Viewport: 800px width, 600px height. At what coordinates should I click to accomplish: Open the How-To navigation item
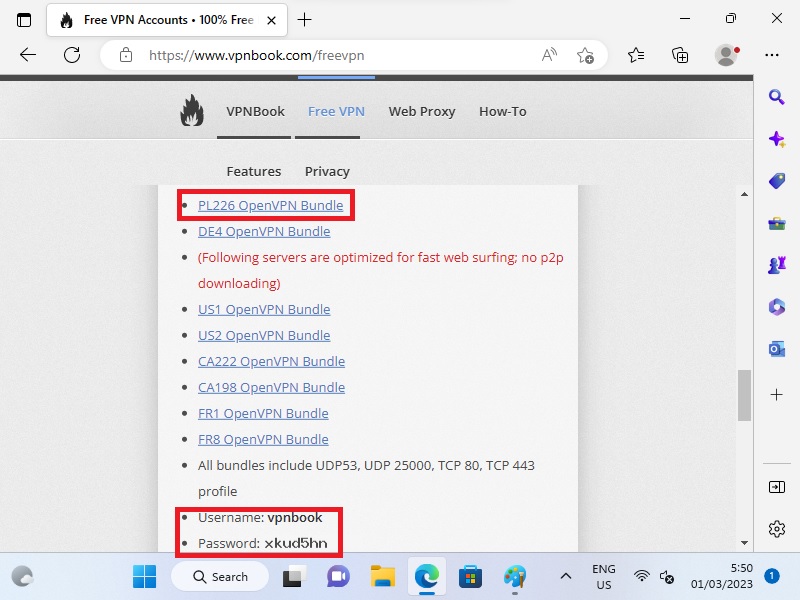click(502, 111)
